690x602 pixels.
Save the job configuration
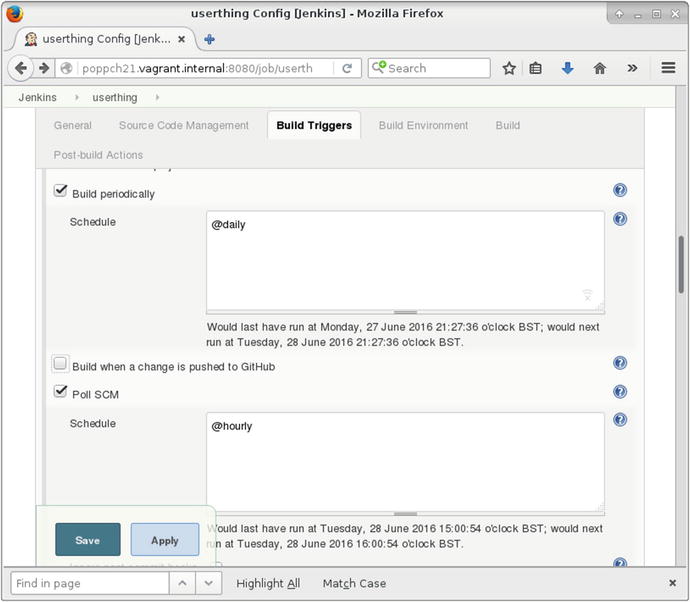88,540
